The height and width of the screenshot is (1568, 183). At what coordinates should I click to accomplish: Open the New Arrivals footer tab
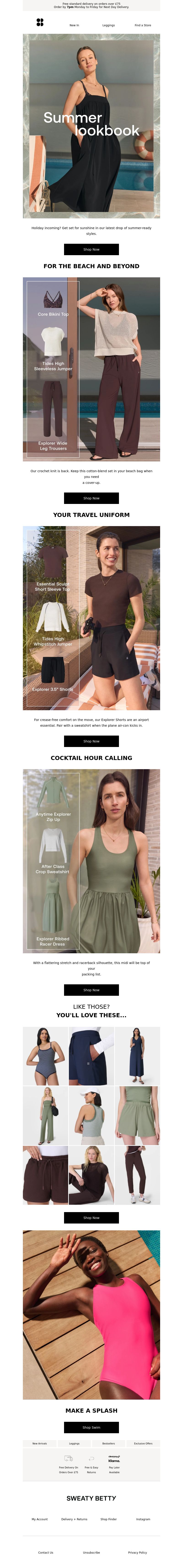coord(40,1443)
